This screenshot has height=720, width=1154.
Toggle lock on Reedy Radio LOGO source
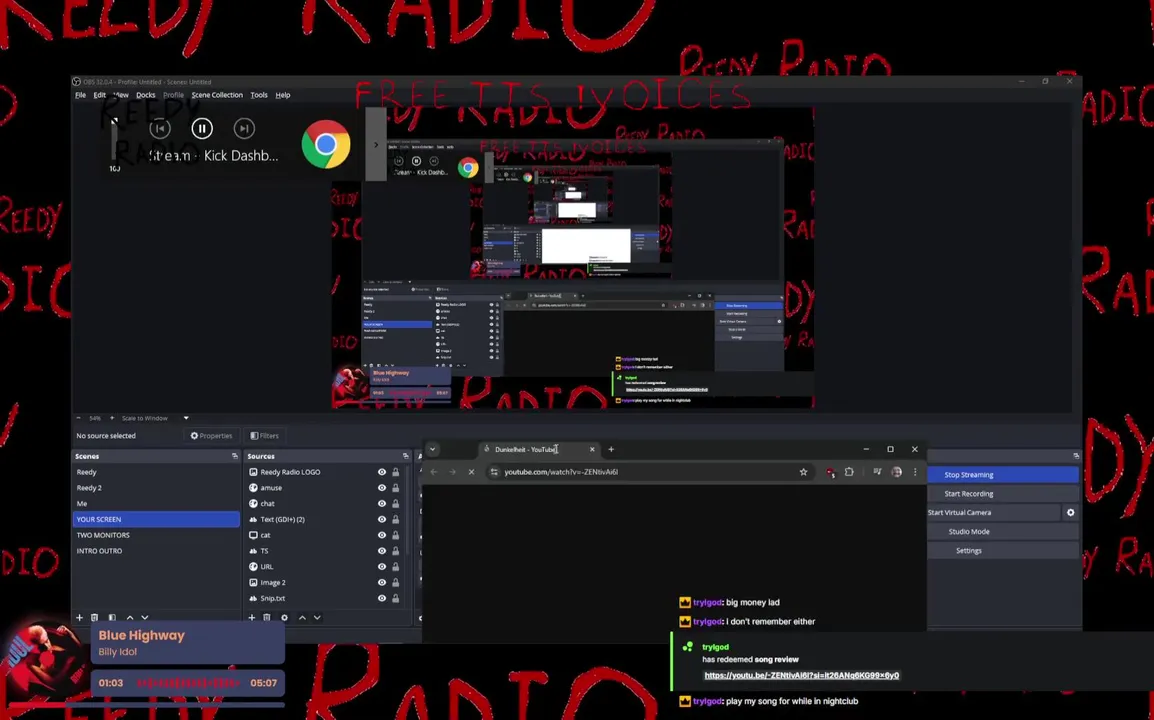click(x=395, y=472)
